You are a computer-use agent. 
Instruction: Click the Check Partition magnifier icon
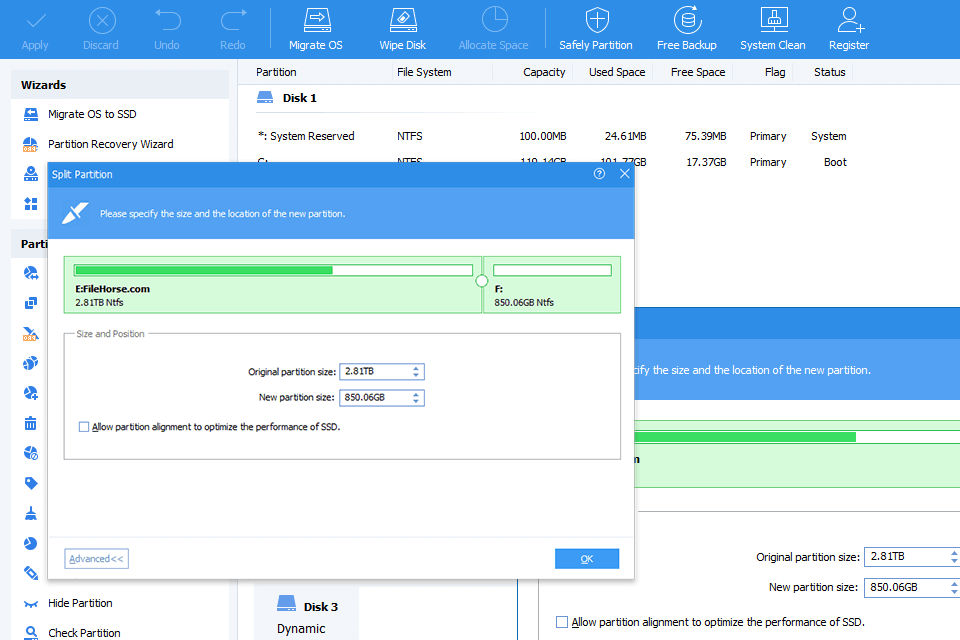(30, 631)
